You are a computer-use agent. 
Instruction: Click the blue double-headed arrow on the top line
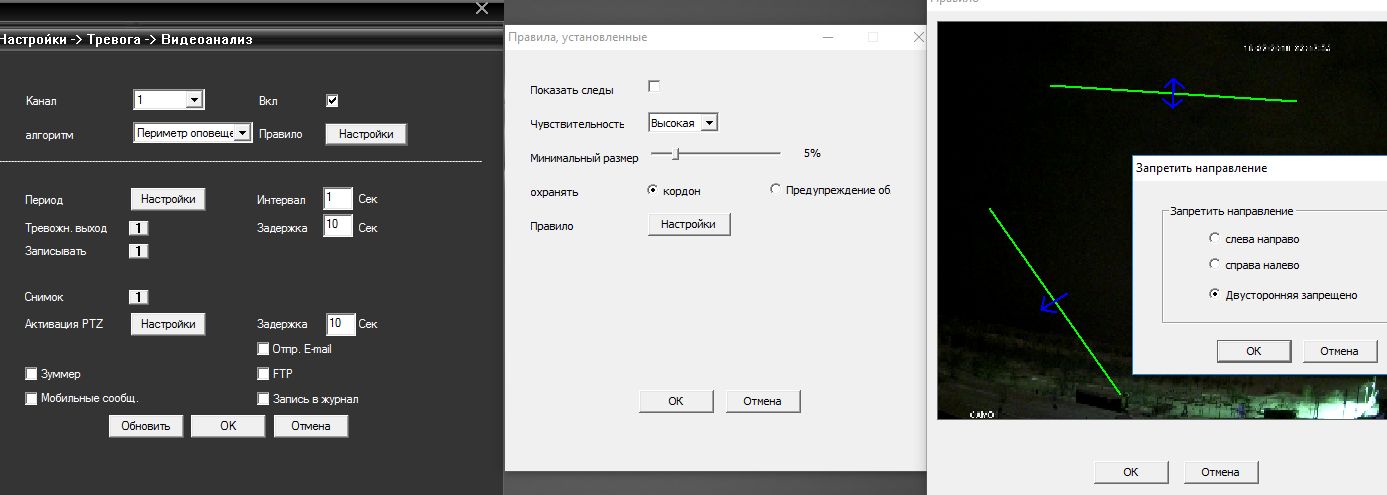pyautogui.click(x=1174, y=93)
